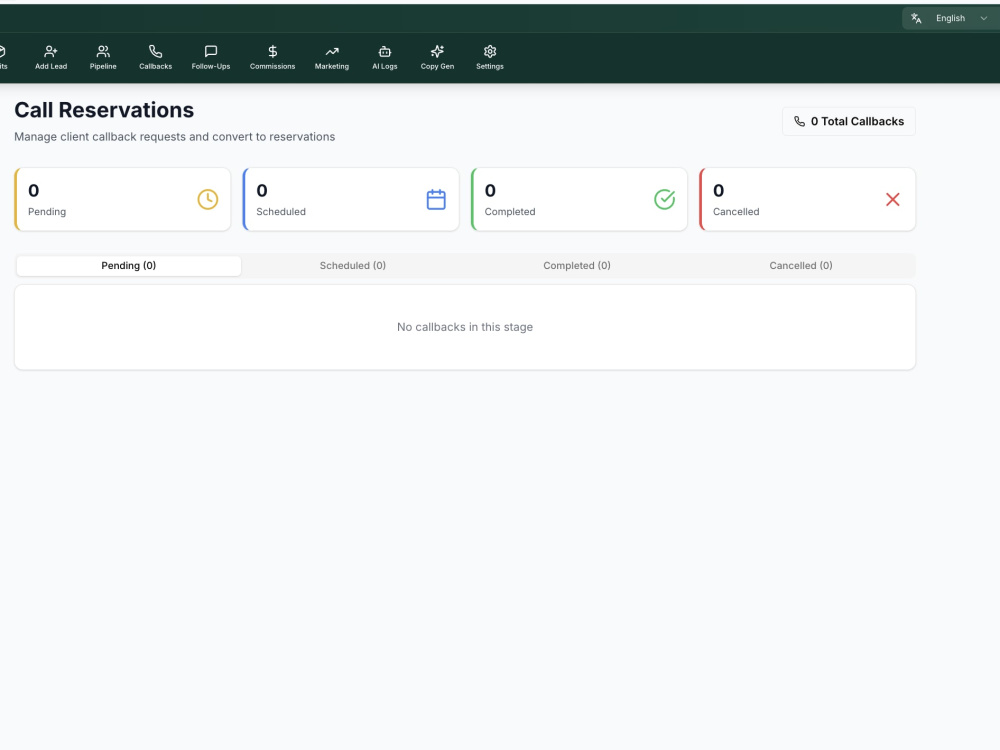Click the translate language icon

[916, 18]
